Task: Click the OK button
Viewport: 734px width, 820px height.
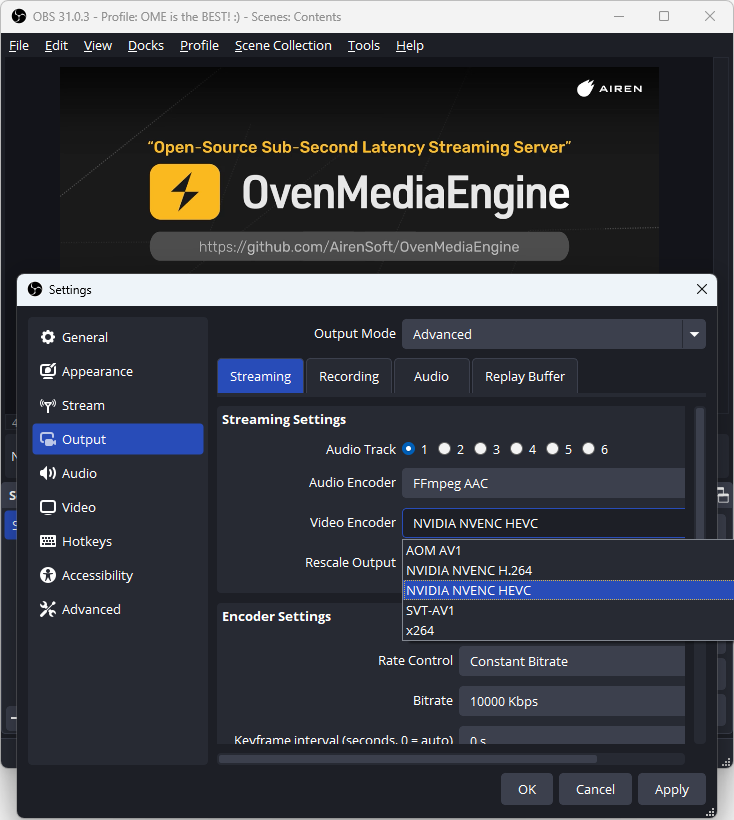Action: [x=527, y=789]
